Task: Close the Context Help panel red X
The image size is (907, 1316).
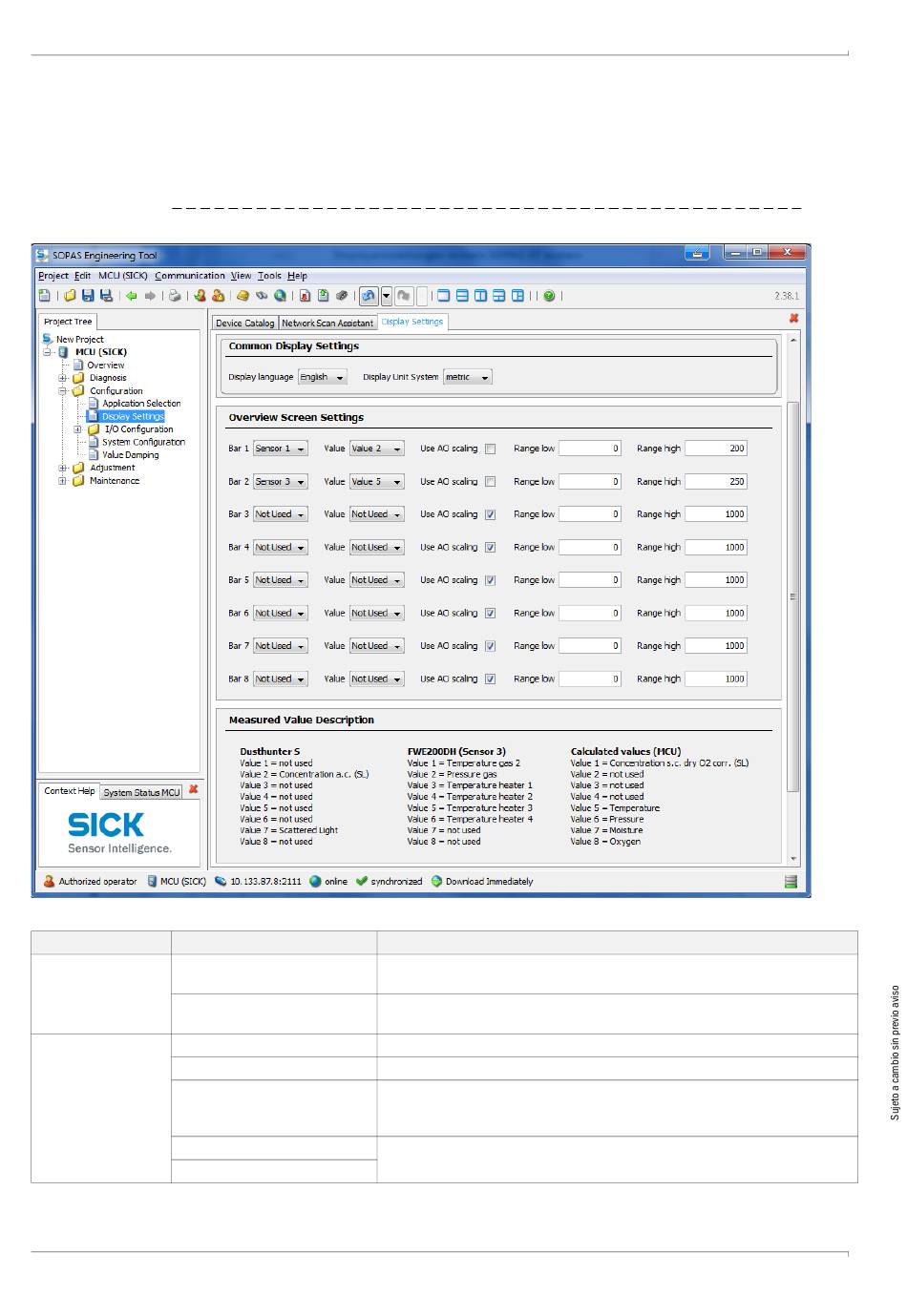Action: 193,789
